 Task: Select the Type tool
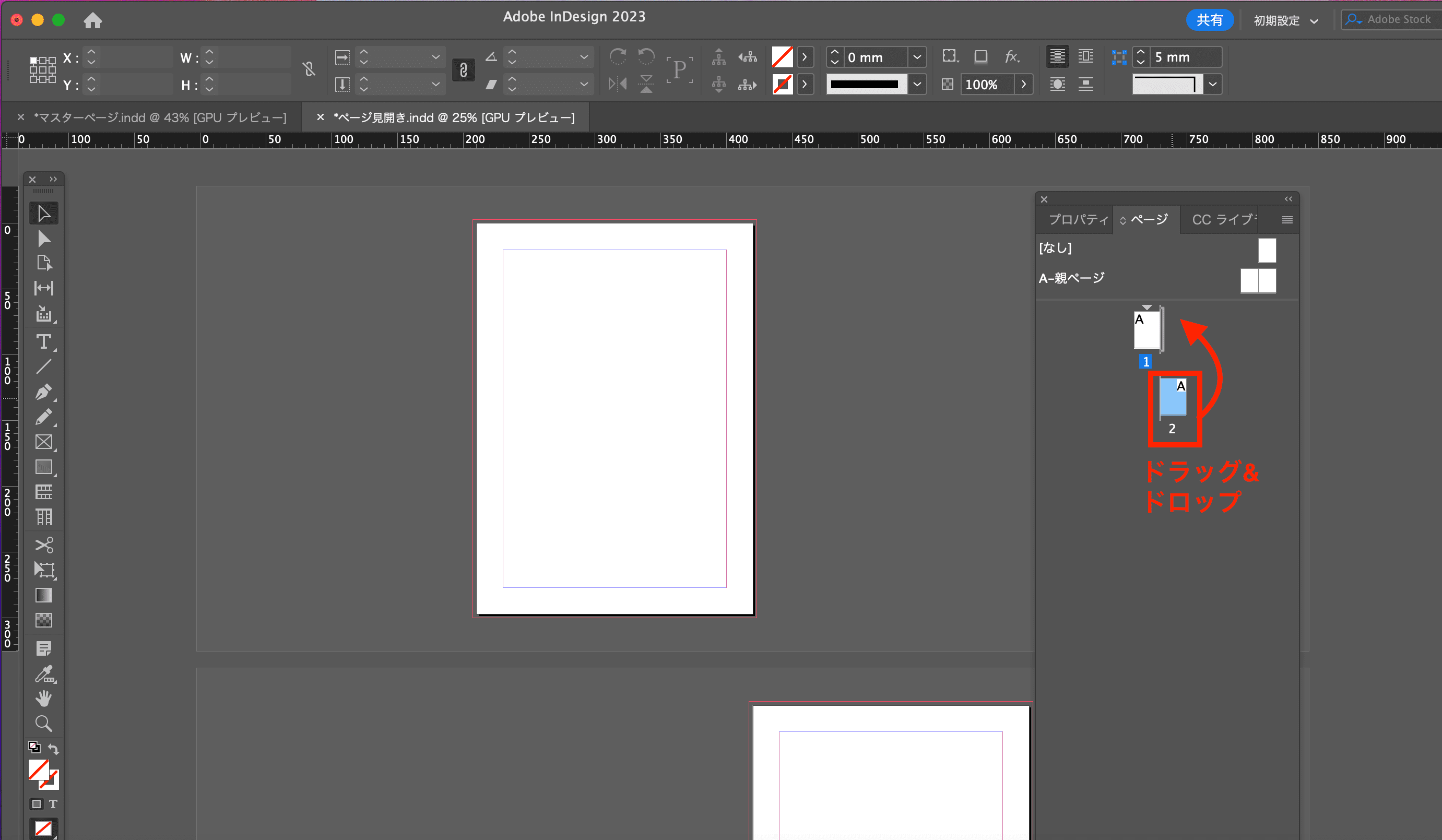pyautogui.click(x=43, y=341)
